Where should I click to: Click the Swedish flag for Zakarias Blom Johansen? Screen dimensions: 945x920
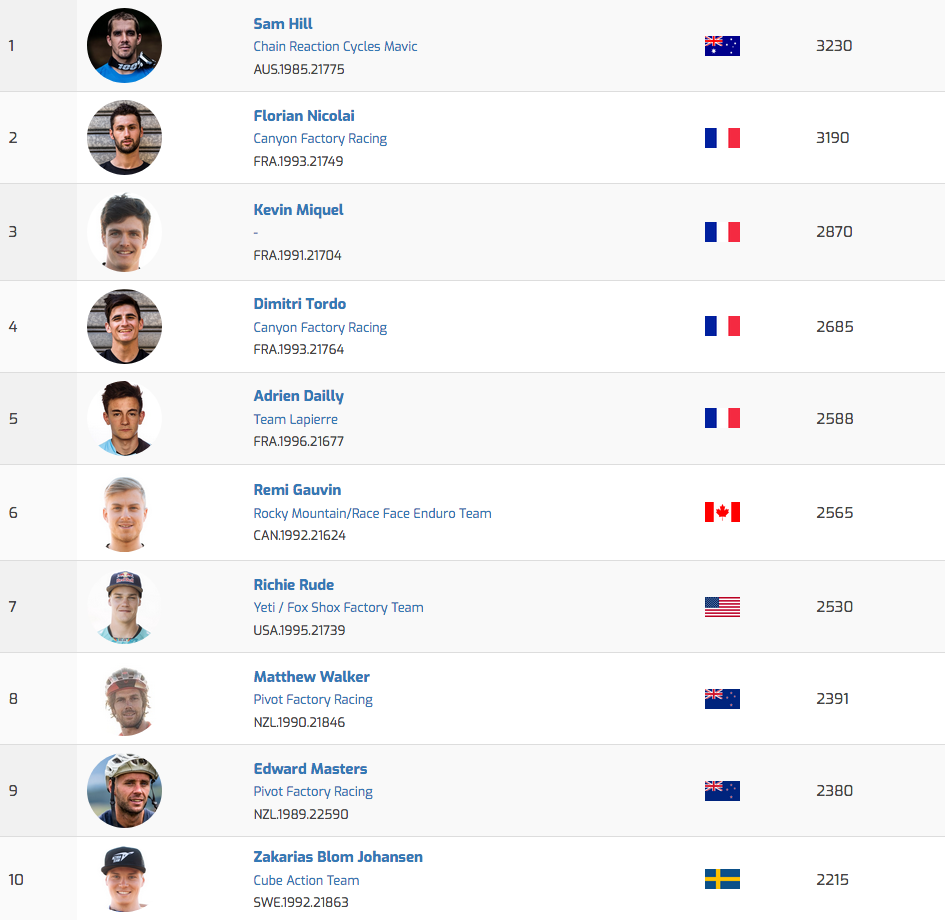point(722,880)
